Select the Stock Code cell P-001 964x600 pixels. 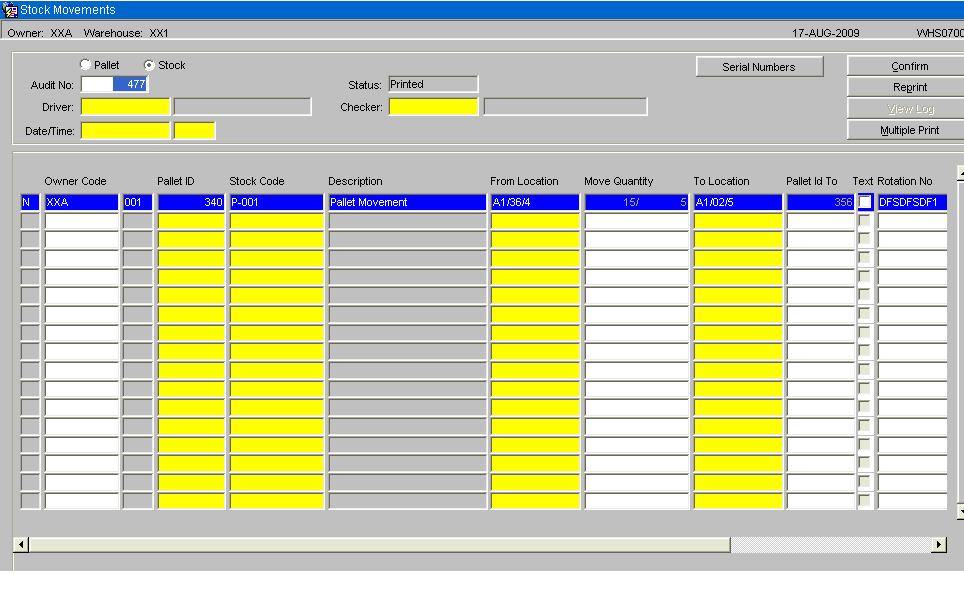click(x=276, y=202)
